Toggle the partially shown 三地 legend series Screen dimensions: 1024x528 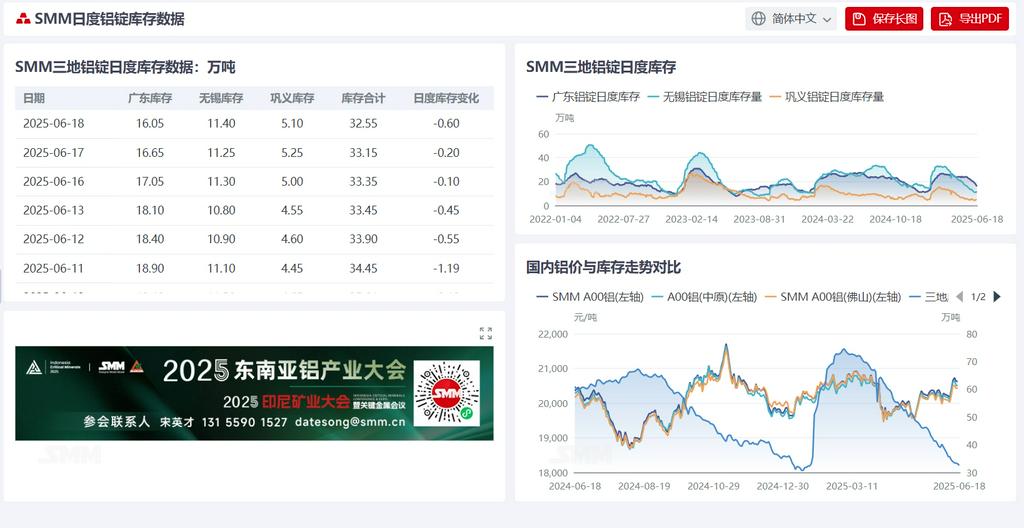pyautogui.click(x=927, y=297)
